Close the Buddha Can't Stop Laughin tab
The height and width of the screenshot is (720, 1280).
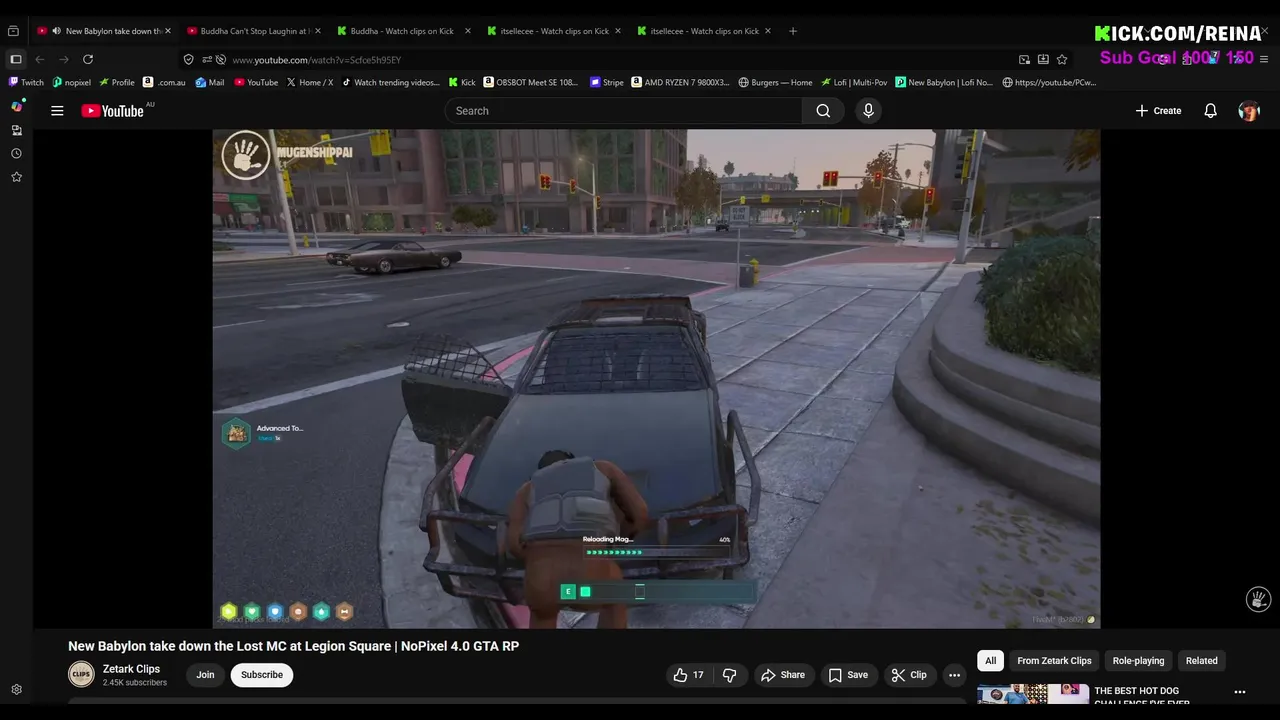coord(317,31)
